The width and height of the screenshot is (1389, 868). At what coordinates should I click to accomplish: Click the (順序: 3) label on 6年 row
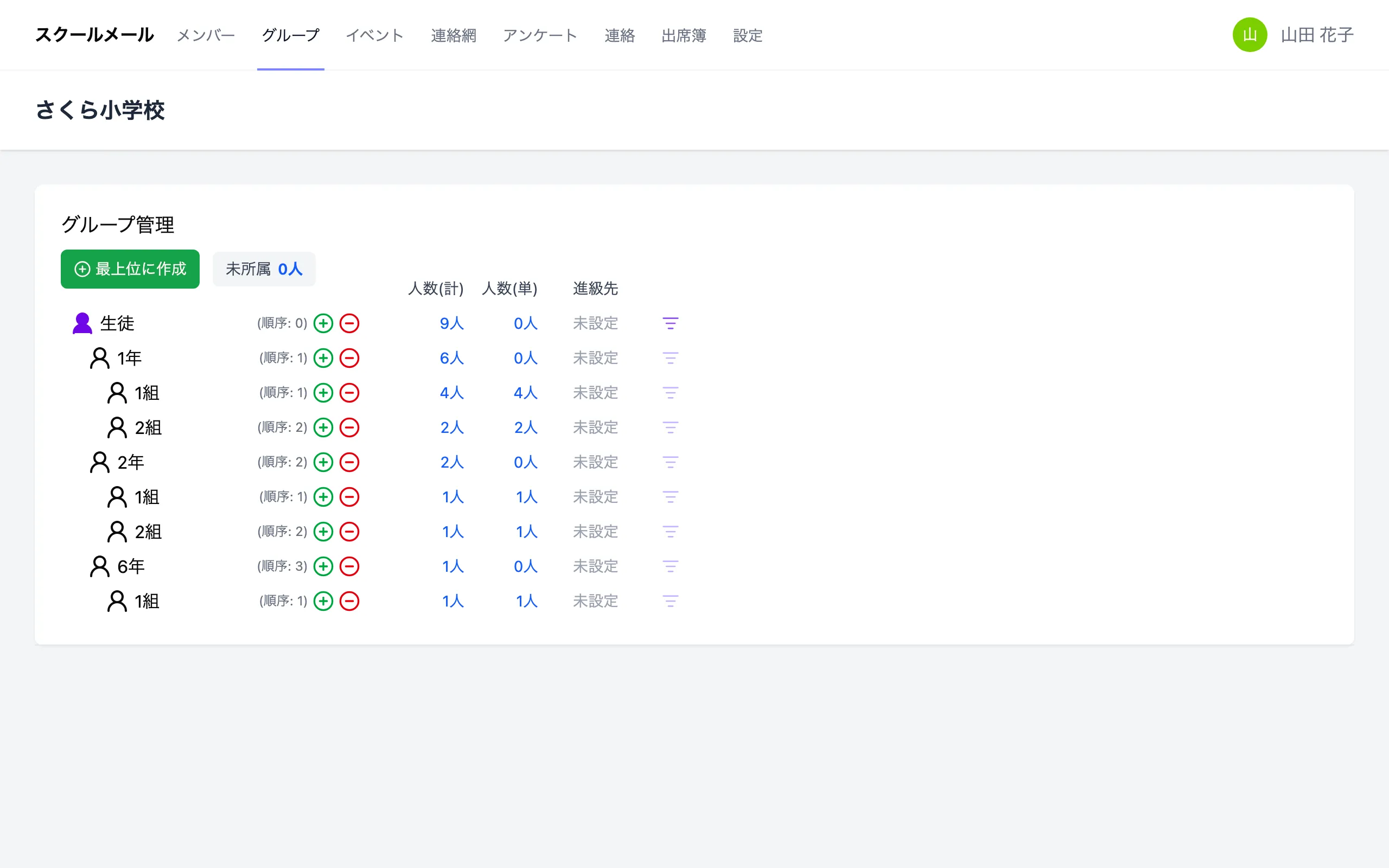[x=282, y=566]
